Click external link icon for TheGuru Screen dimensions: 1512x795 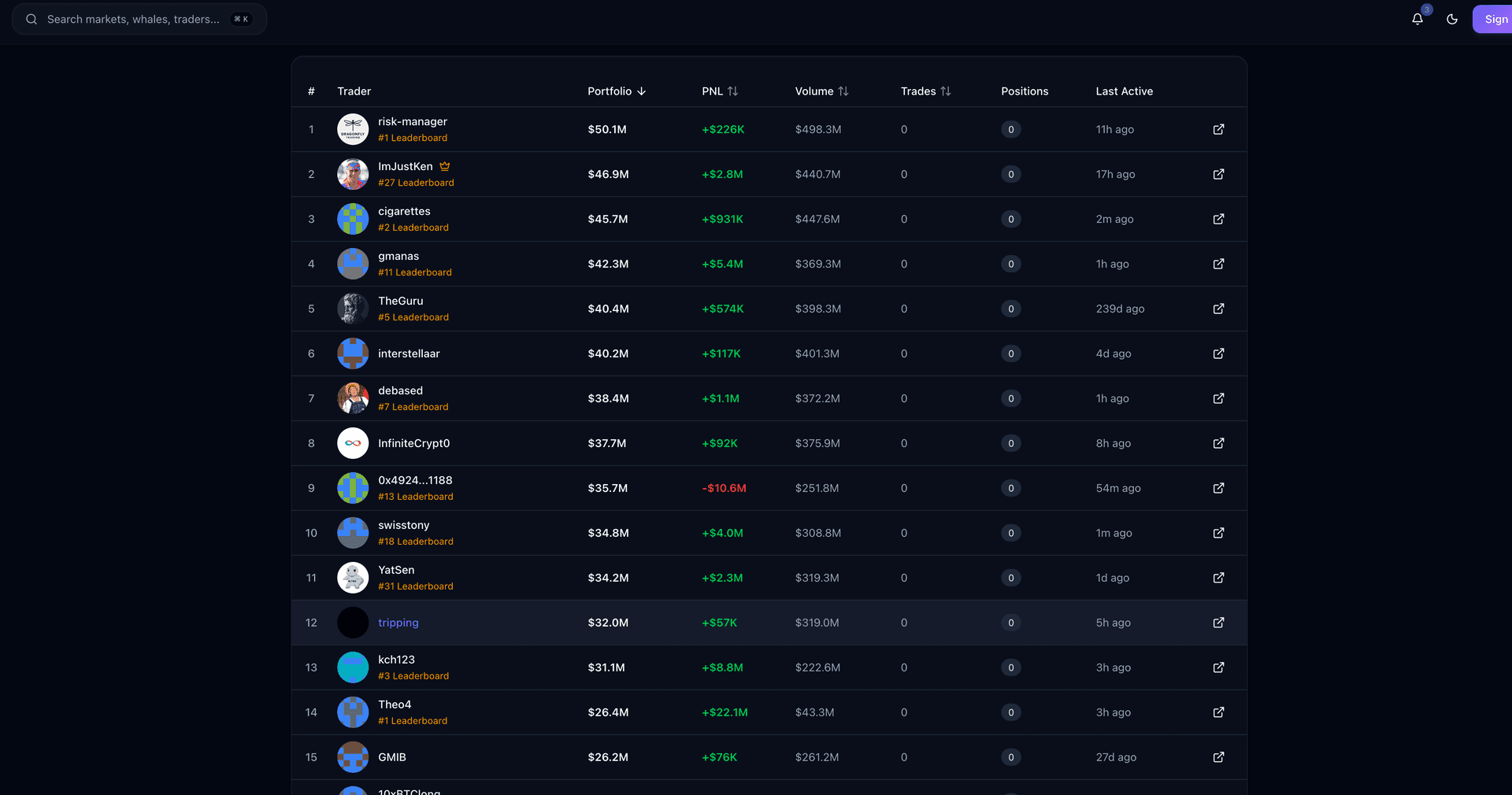[1218, 309]
